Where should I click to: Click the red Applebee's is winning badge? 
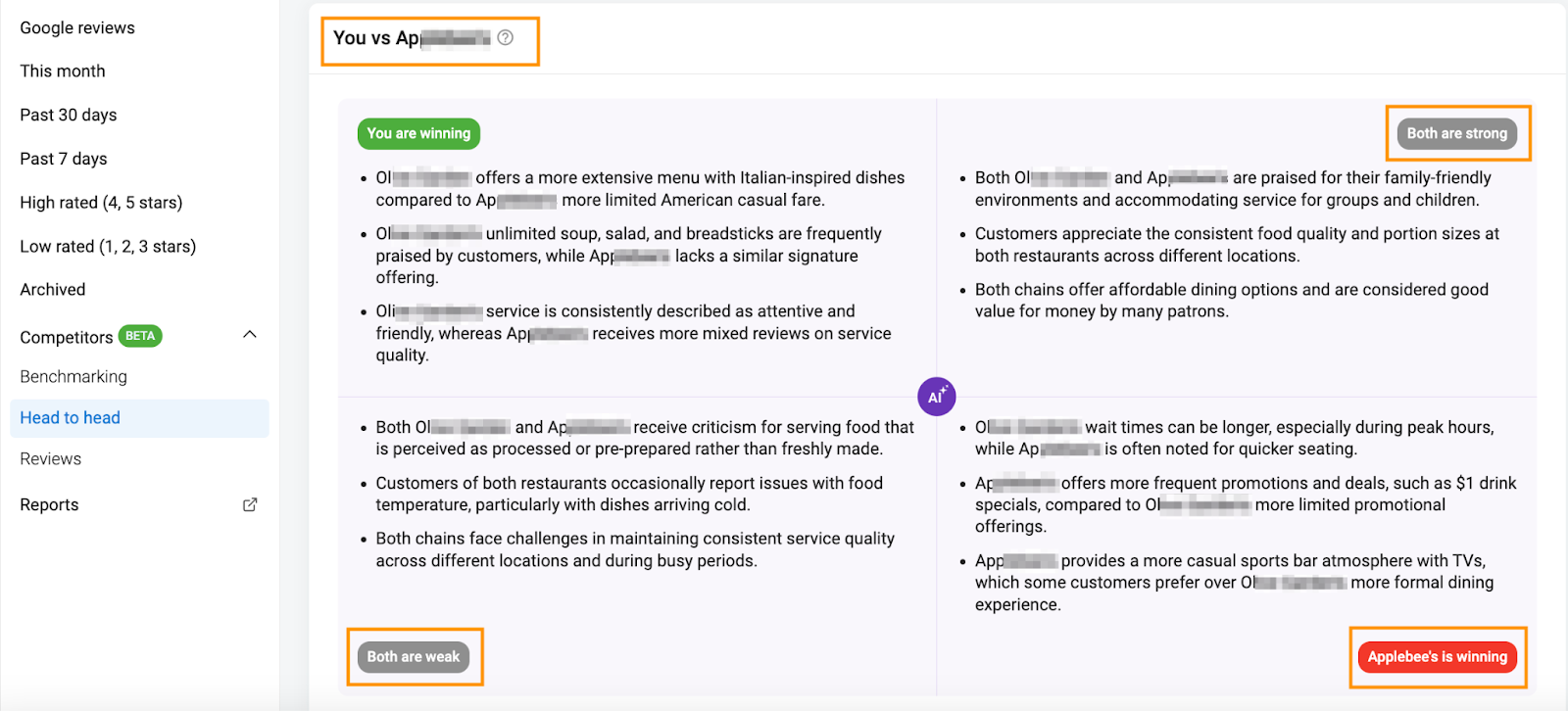(x=1438, y=656)
